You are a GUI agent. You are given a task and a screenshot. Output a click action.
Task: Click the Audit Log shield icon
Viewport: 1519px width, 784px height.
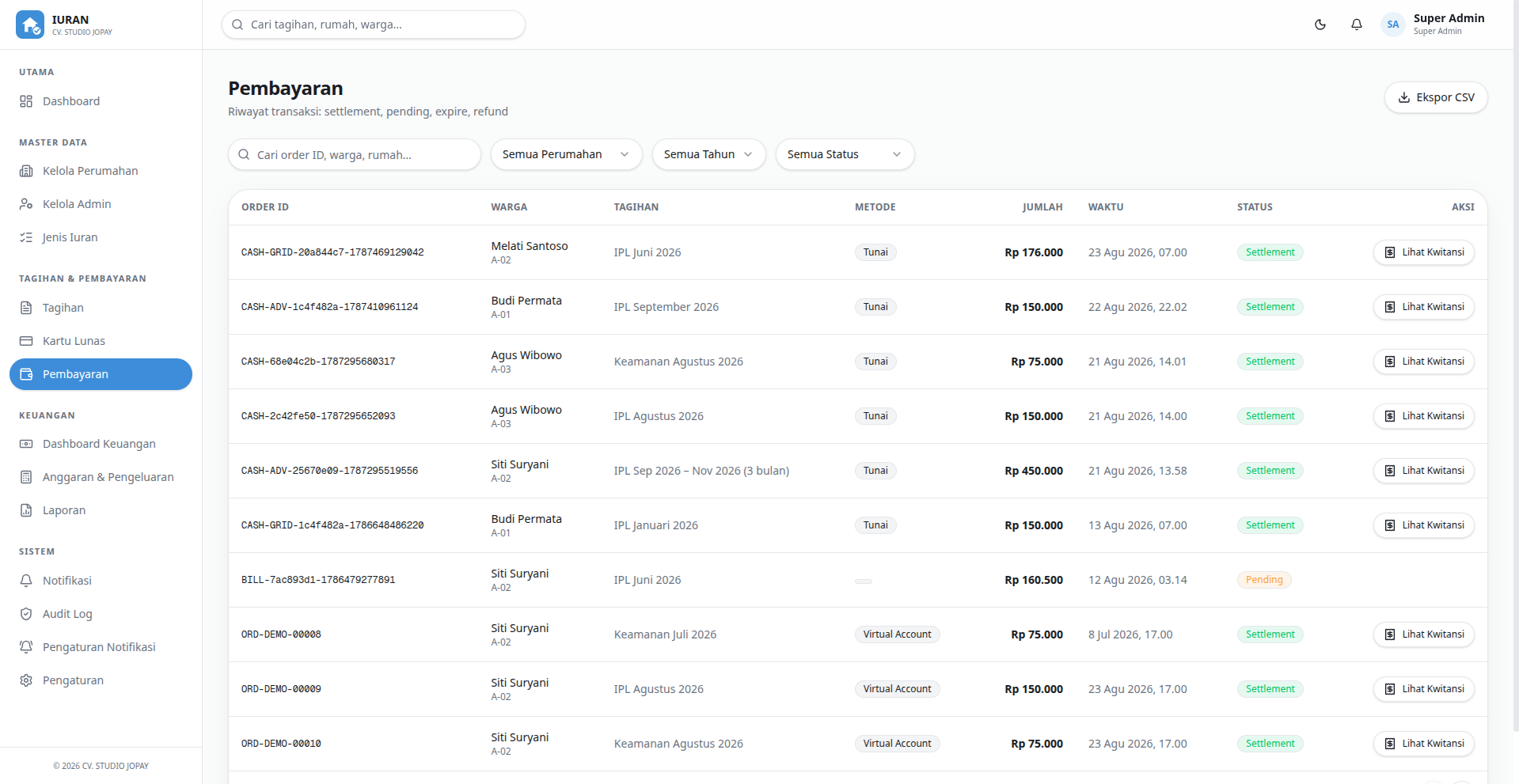click(x=26, y=614)
